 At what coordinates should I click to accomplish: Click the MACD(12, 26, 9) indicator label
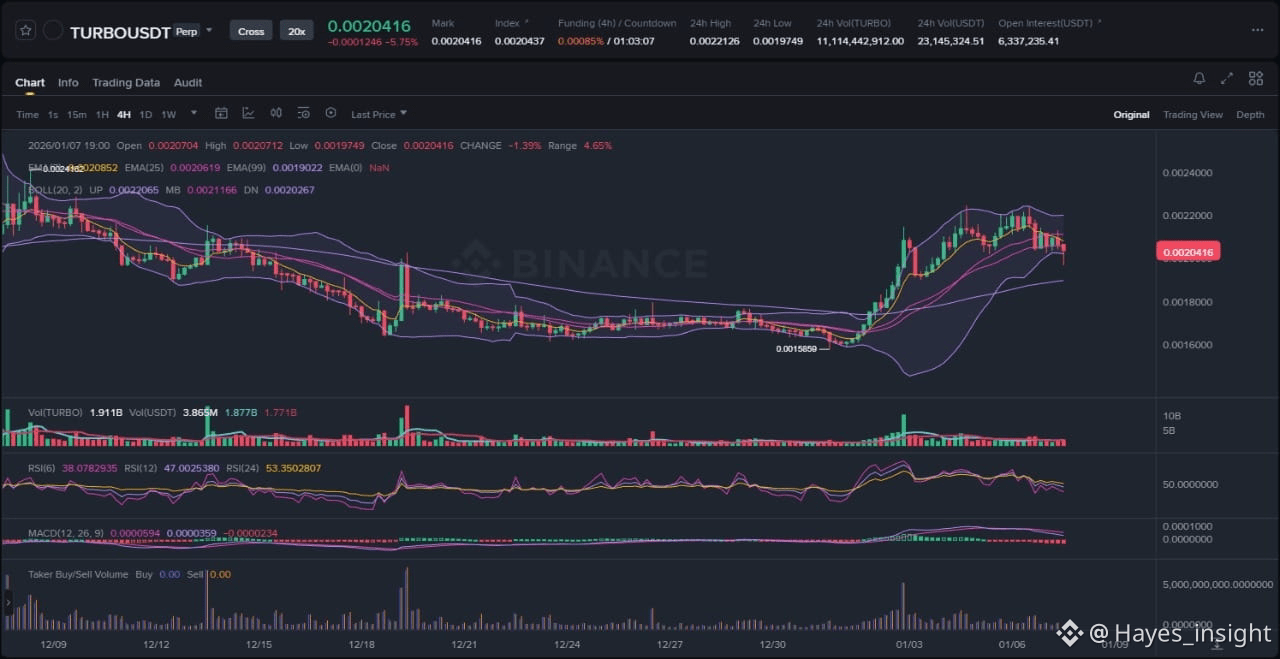pos(66,533)
